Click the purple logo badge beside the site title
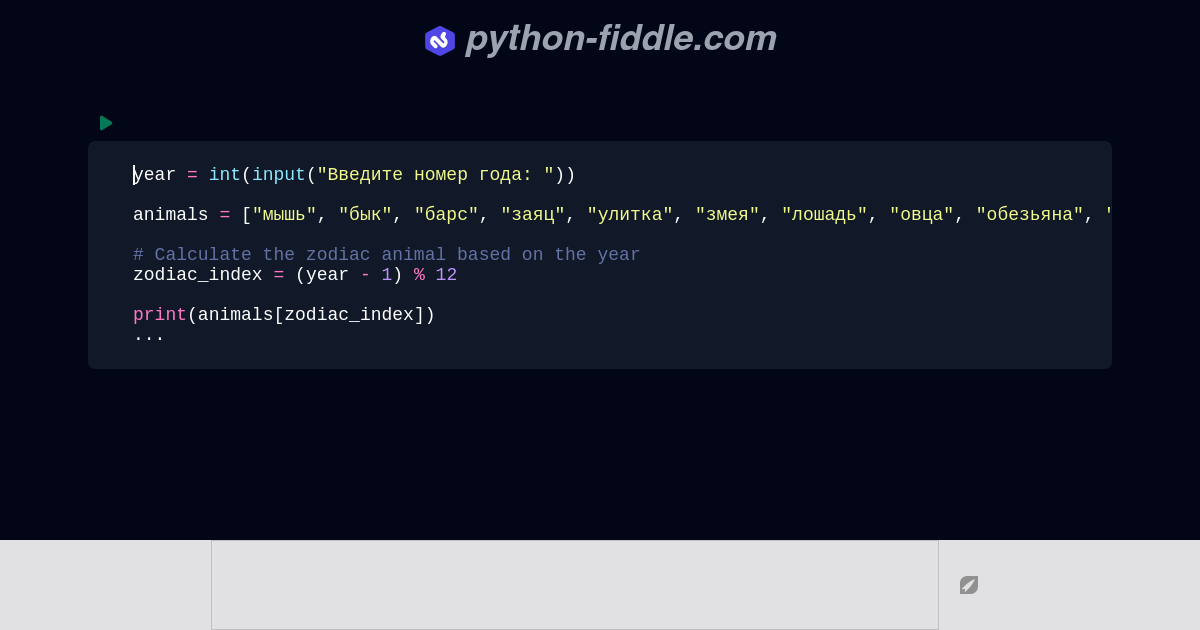1200x630 pixels. pos(440,40)
